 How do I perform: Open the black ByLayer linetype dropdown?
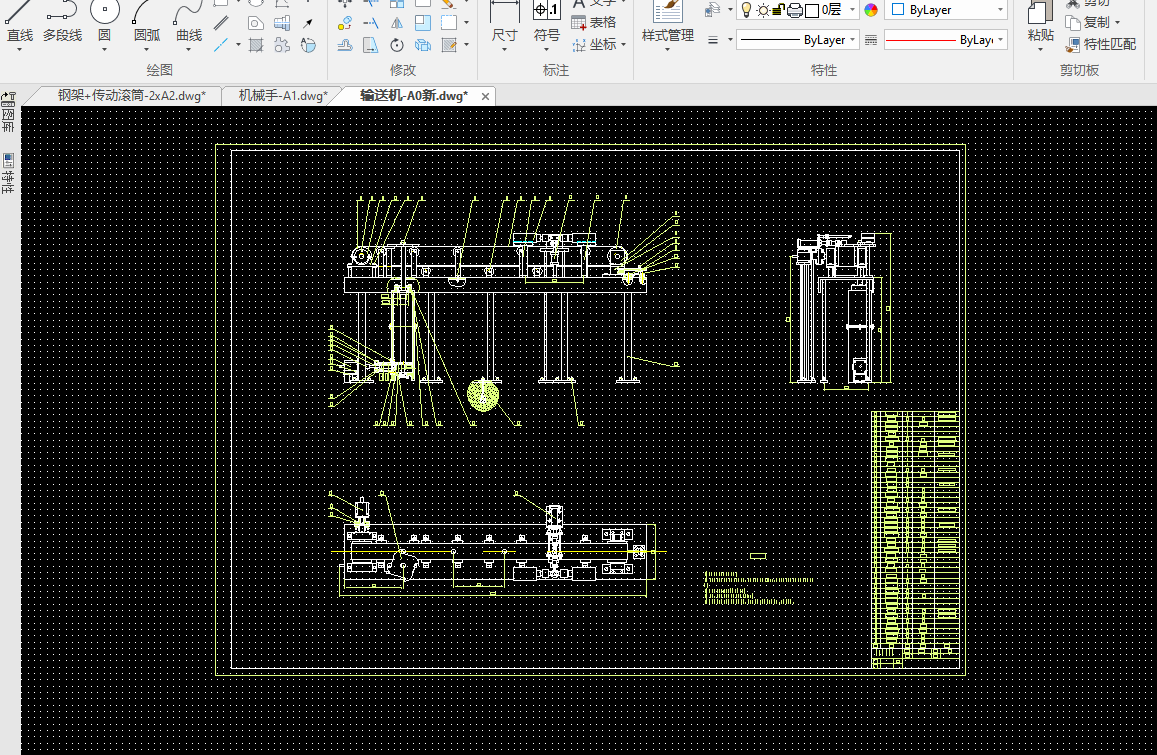coord(796,40)
